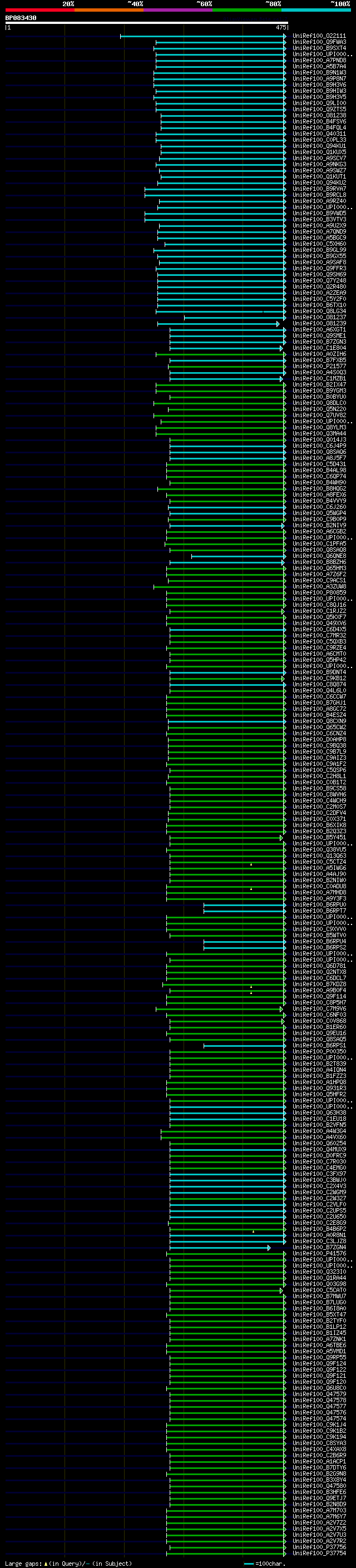Open hit UniRef100_B9RVA7
The width and height of the screenshot is (356, 1568).
[319, 189]
